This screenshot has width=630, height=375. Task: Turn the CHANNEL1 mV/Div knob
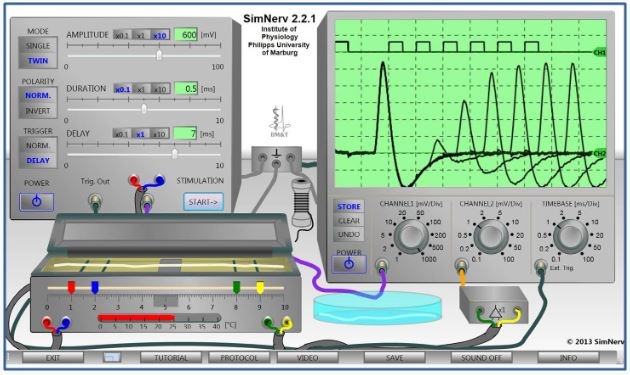(411, 237)
